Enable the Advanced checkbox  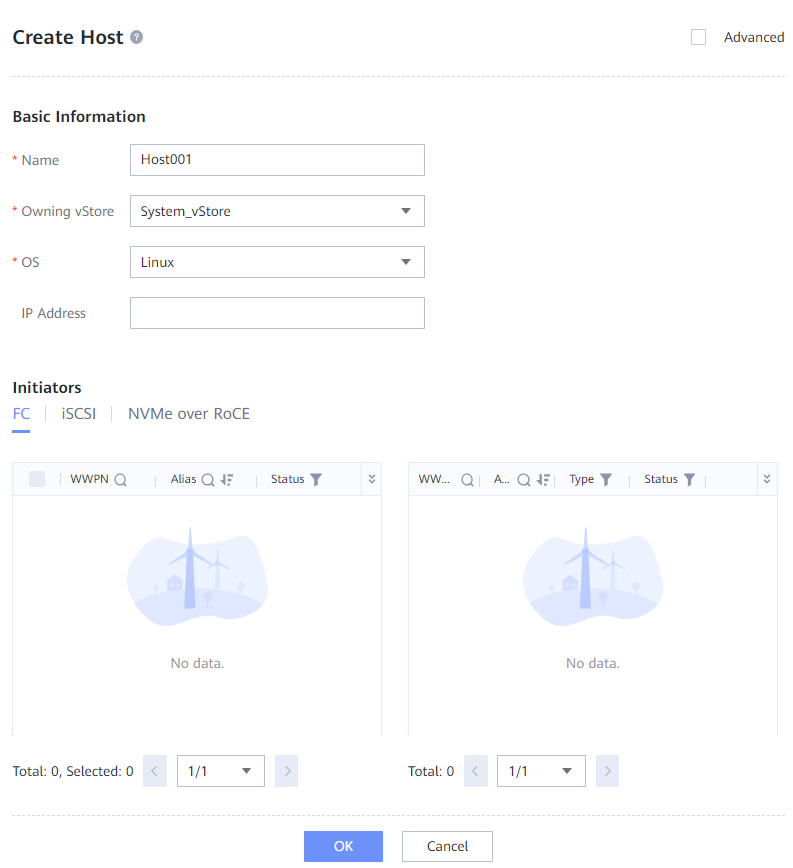(x=699, y=37)
